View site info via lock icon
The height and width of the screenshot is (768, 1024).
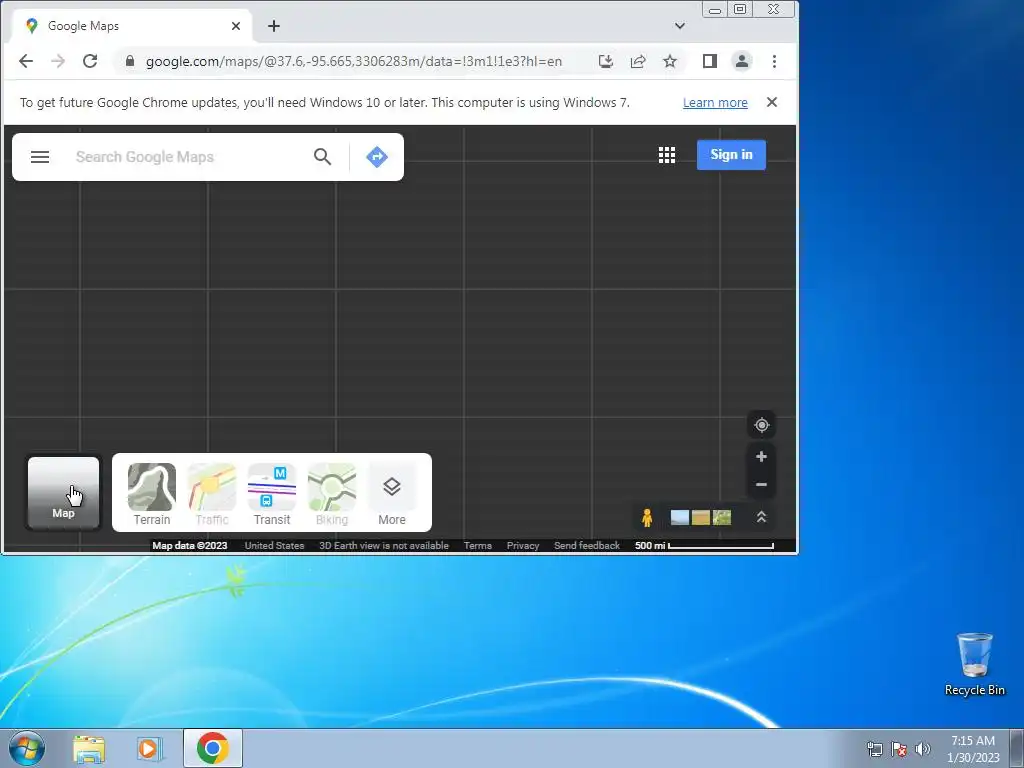coord(129,61)
